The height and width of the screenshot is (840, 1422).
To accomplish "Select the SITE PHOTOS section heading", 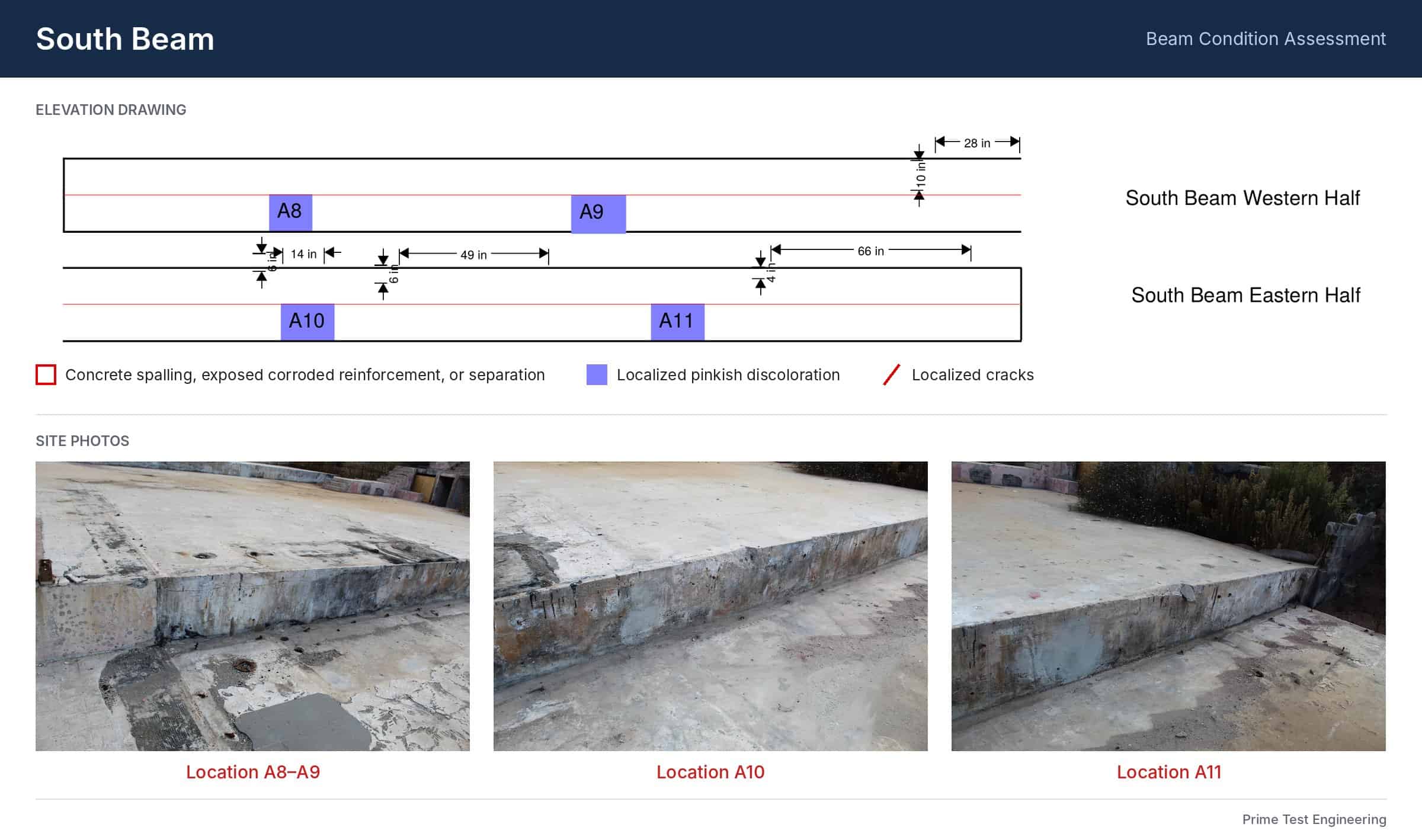I will (x=82, y=441).
